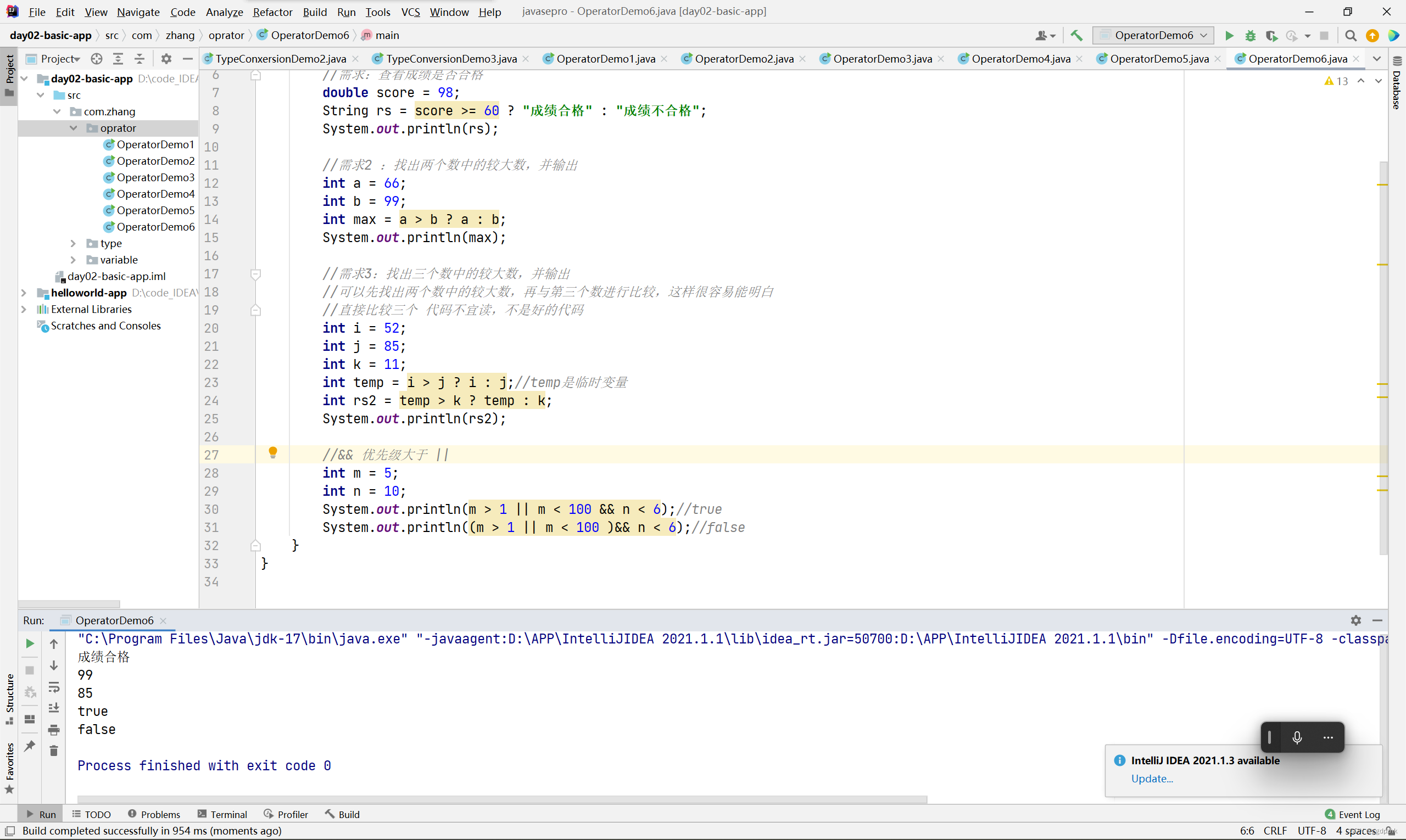This screenshot has width=1406, height=840.
Task: Collapse the day02-basic-app tree node
Action: tap(24, 79)
